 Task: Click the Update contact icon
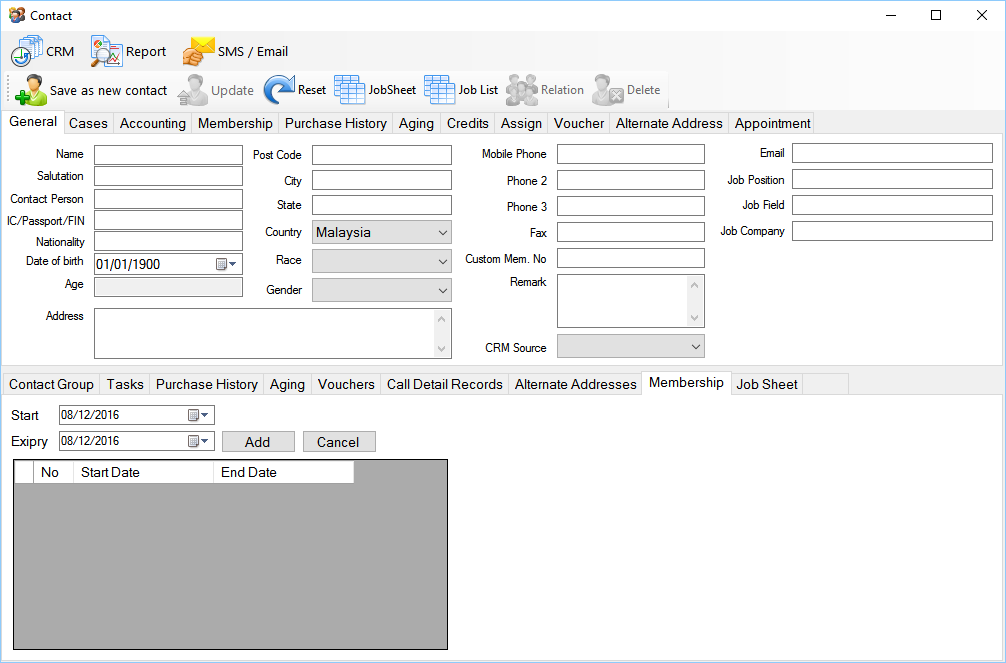tap(192, 90)
